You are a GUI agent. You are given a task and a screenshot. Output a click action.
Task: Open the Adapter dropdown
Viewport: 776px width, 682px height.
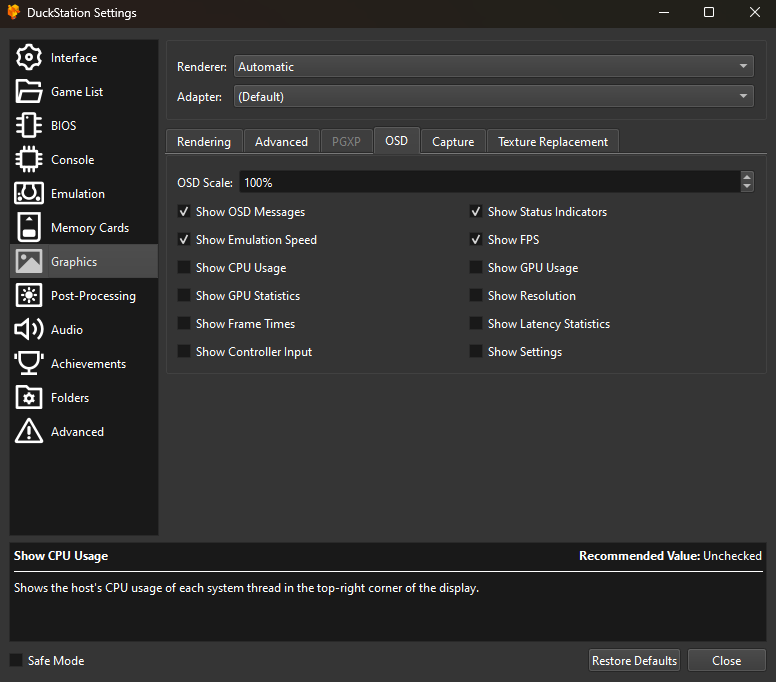(493, 97)
